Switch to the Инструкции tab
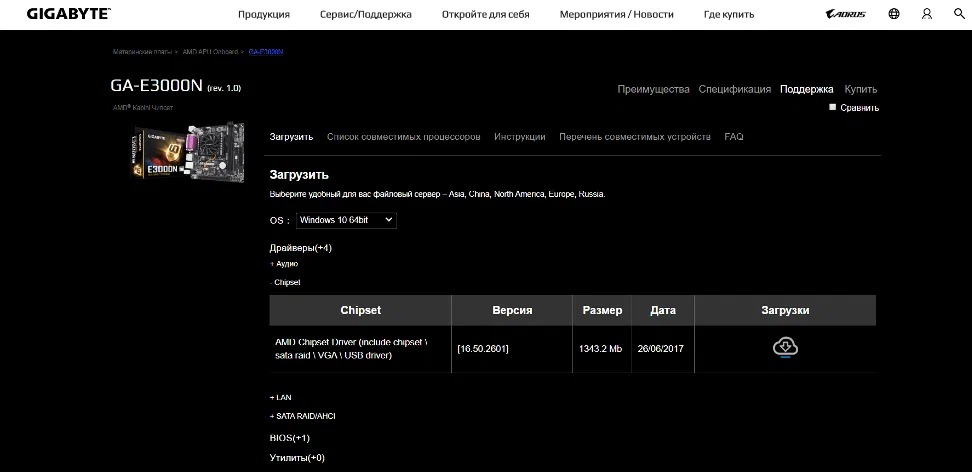The height and width of the screenshot is (472, 972). 519,136
